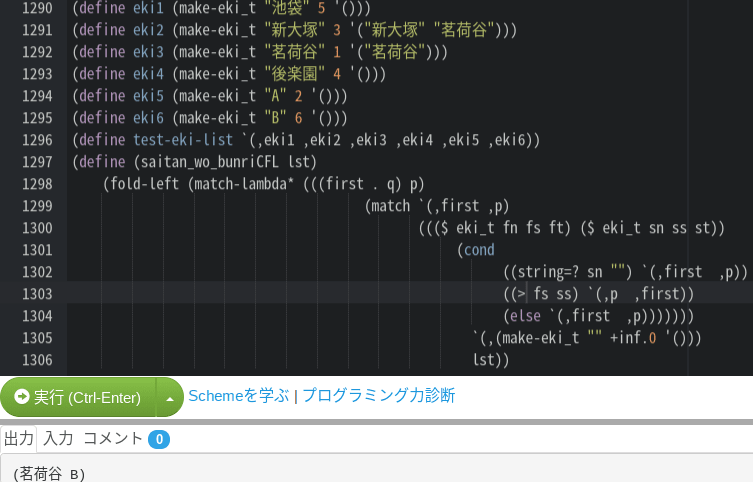
Task: Click line number 1293 in the gutter
Action: (x=37, y=74)
